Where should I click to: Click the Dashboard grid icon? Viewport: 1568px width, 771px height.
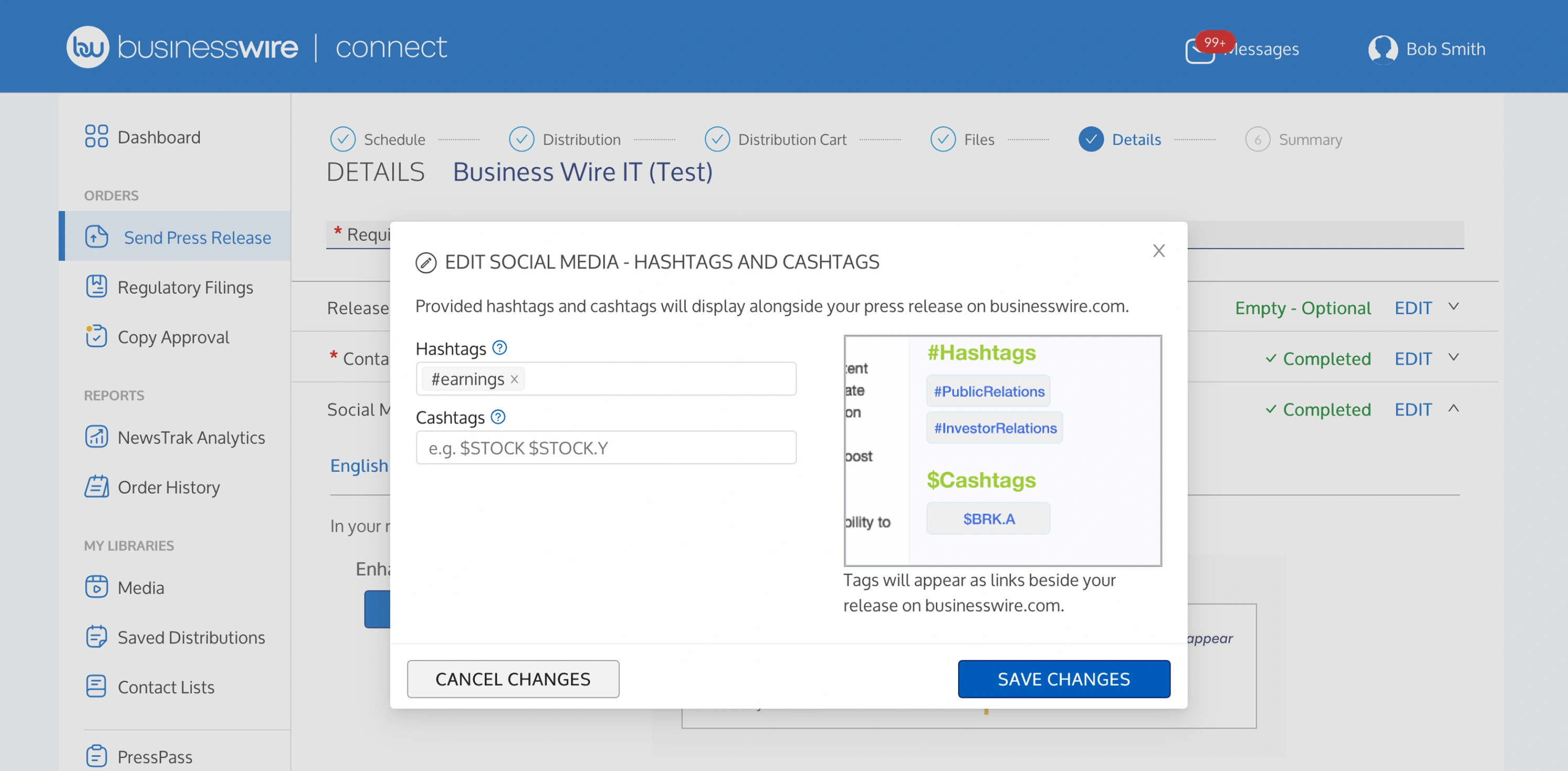(96, 136)
